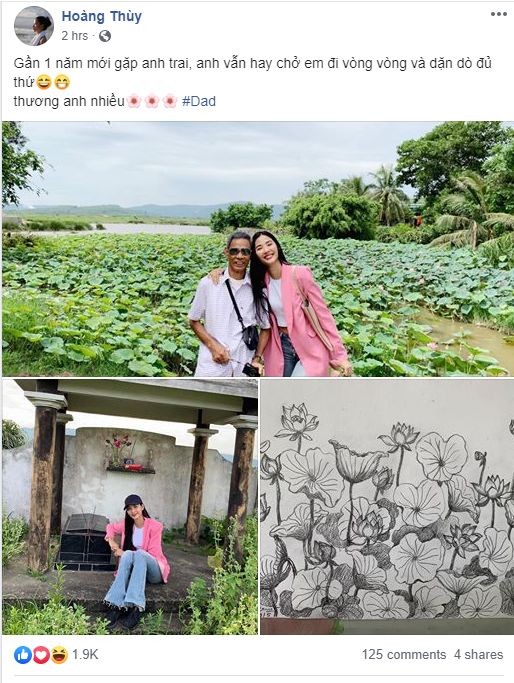Screen dimensions: 514x683
Task: Click the first pink flower emoji
Action: [x=134, y=101]
